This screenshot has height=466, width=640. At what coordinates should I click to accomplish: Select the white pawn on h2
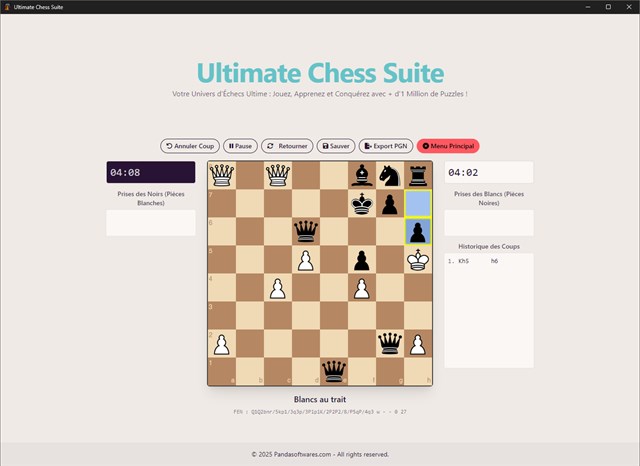(x=418, y=344)
